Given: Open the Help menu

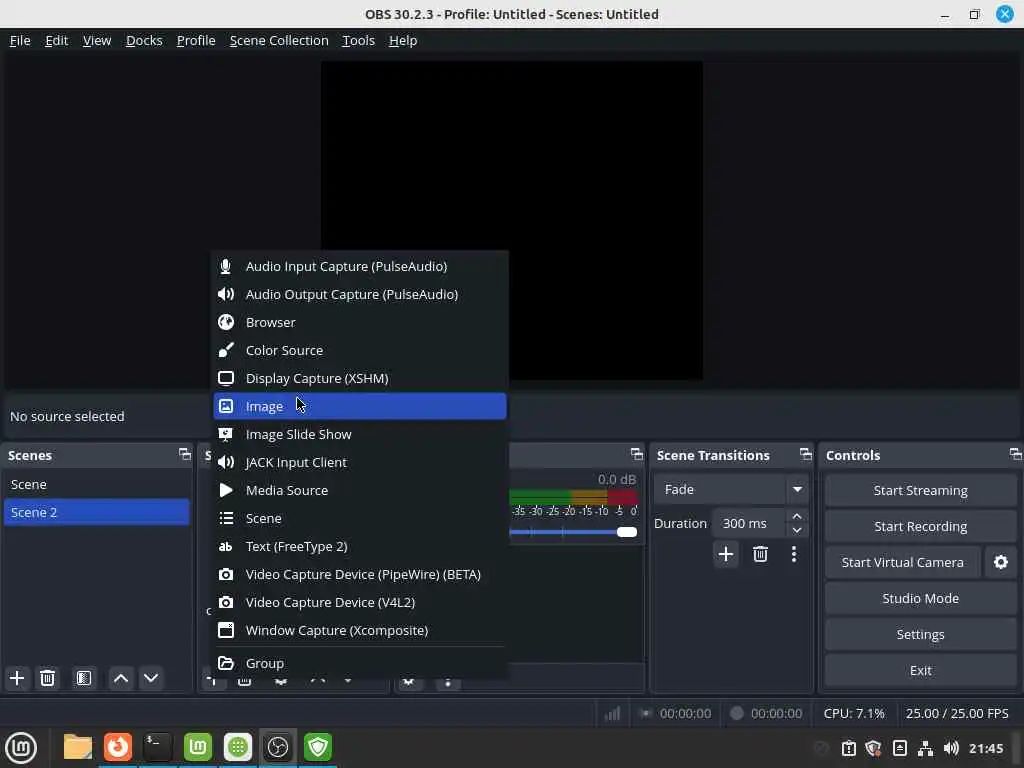Looking at the screenshot, I should coord(403,40).
